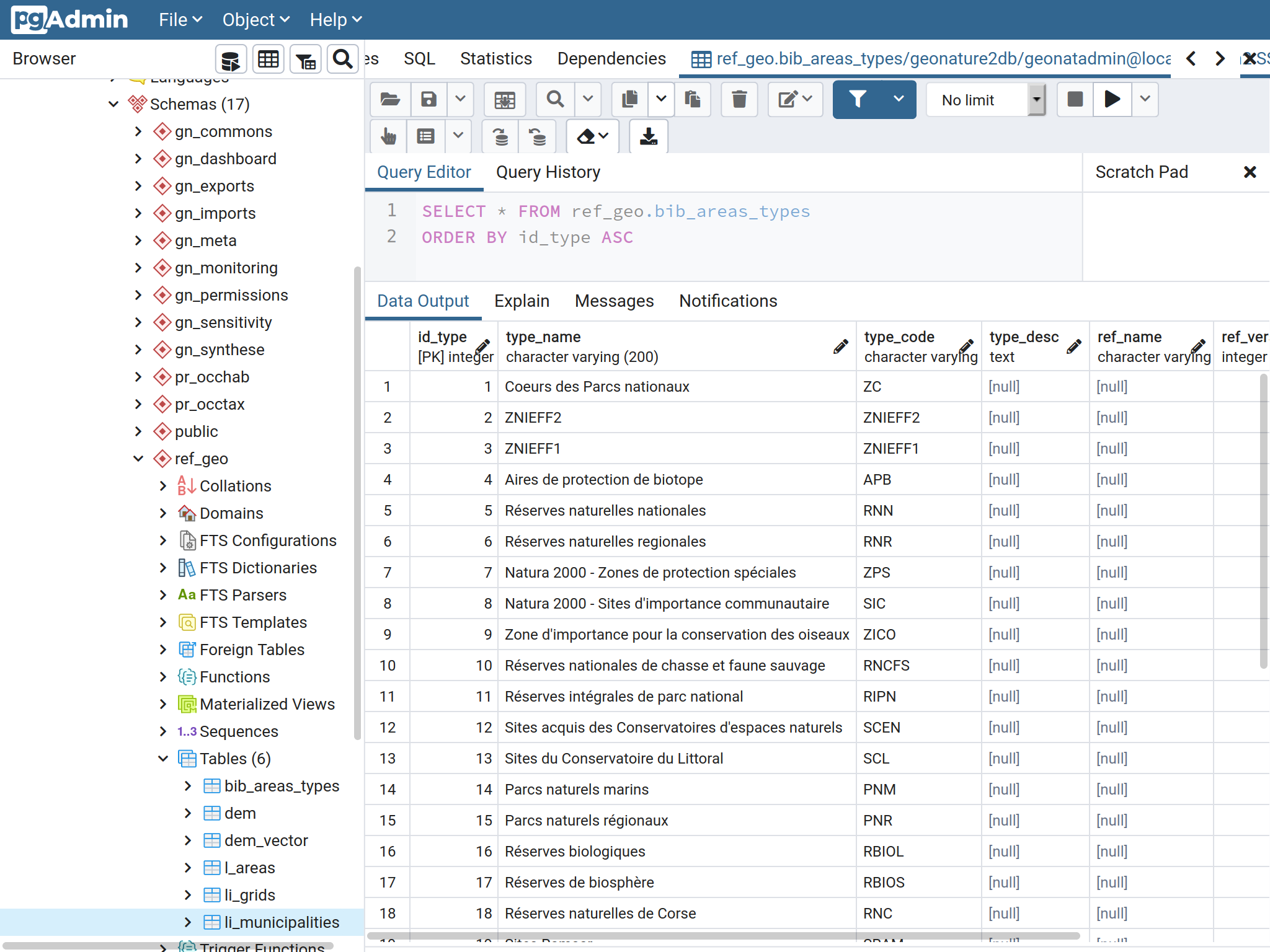Screen dimensions: 1270x952
Task: Click the Save File floppy icon
Action: click(429, 99)
